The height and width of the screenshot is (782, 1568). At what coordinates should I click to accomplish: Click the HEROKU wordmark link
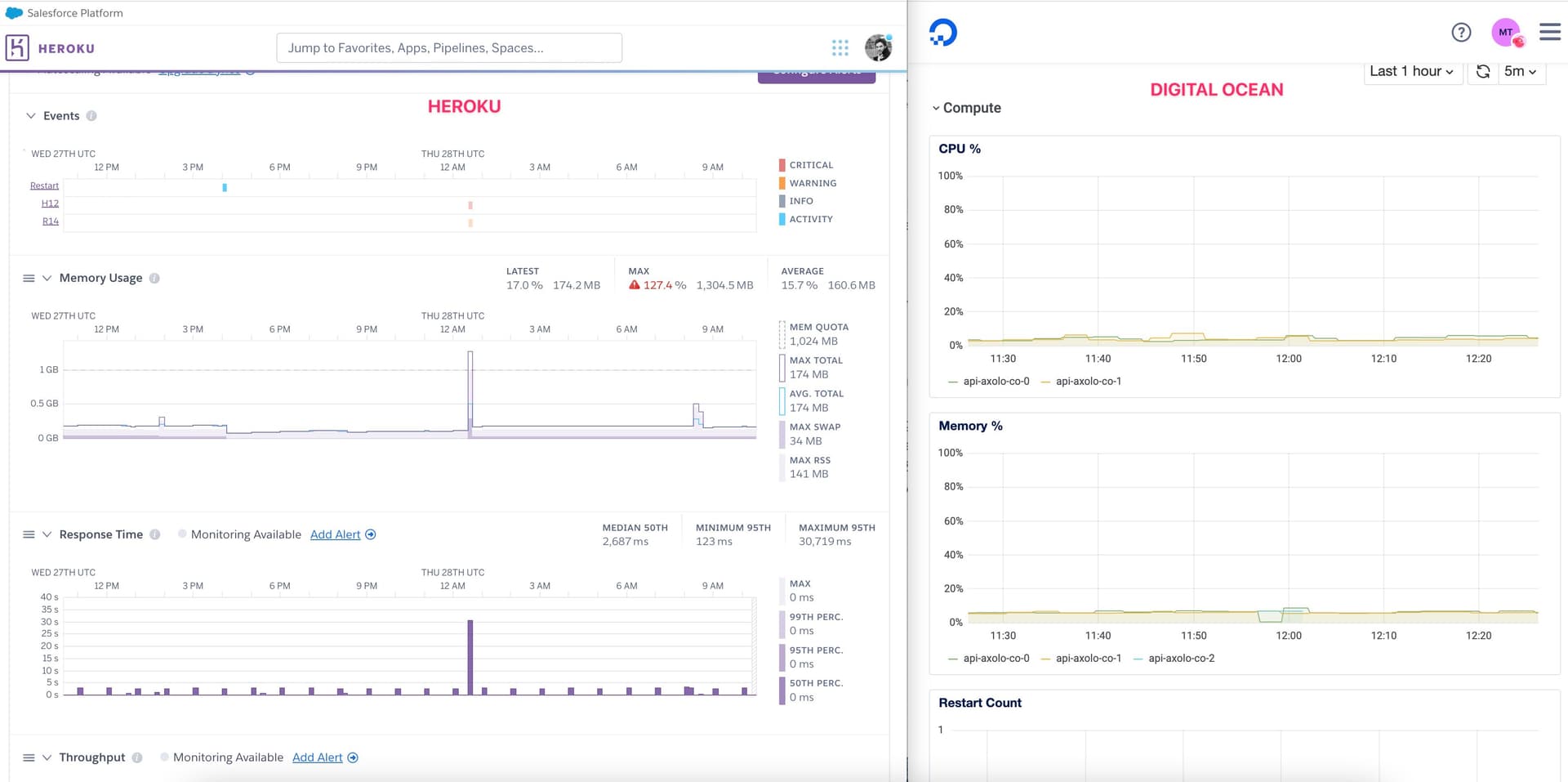[x=66, y=48]
